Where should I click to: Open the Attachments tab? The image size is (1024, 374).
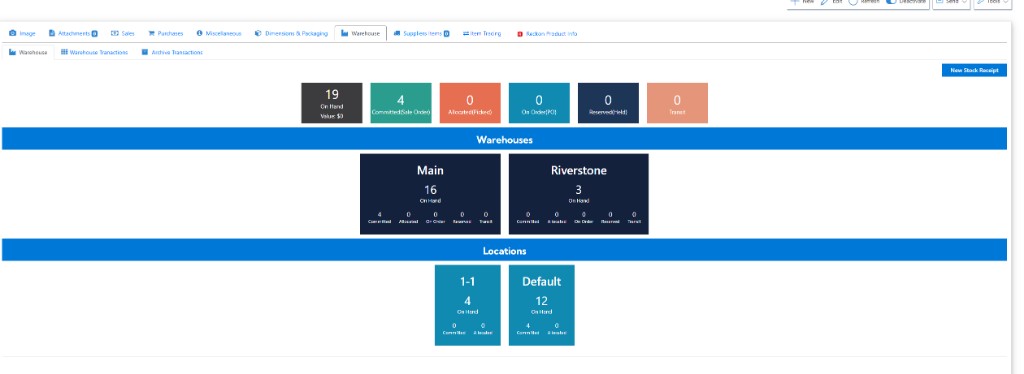point(72,33)
